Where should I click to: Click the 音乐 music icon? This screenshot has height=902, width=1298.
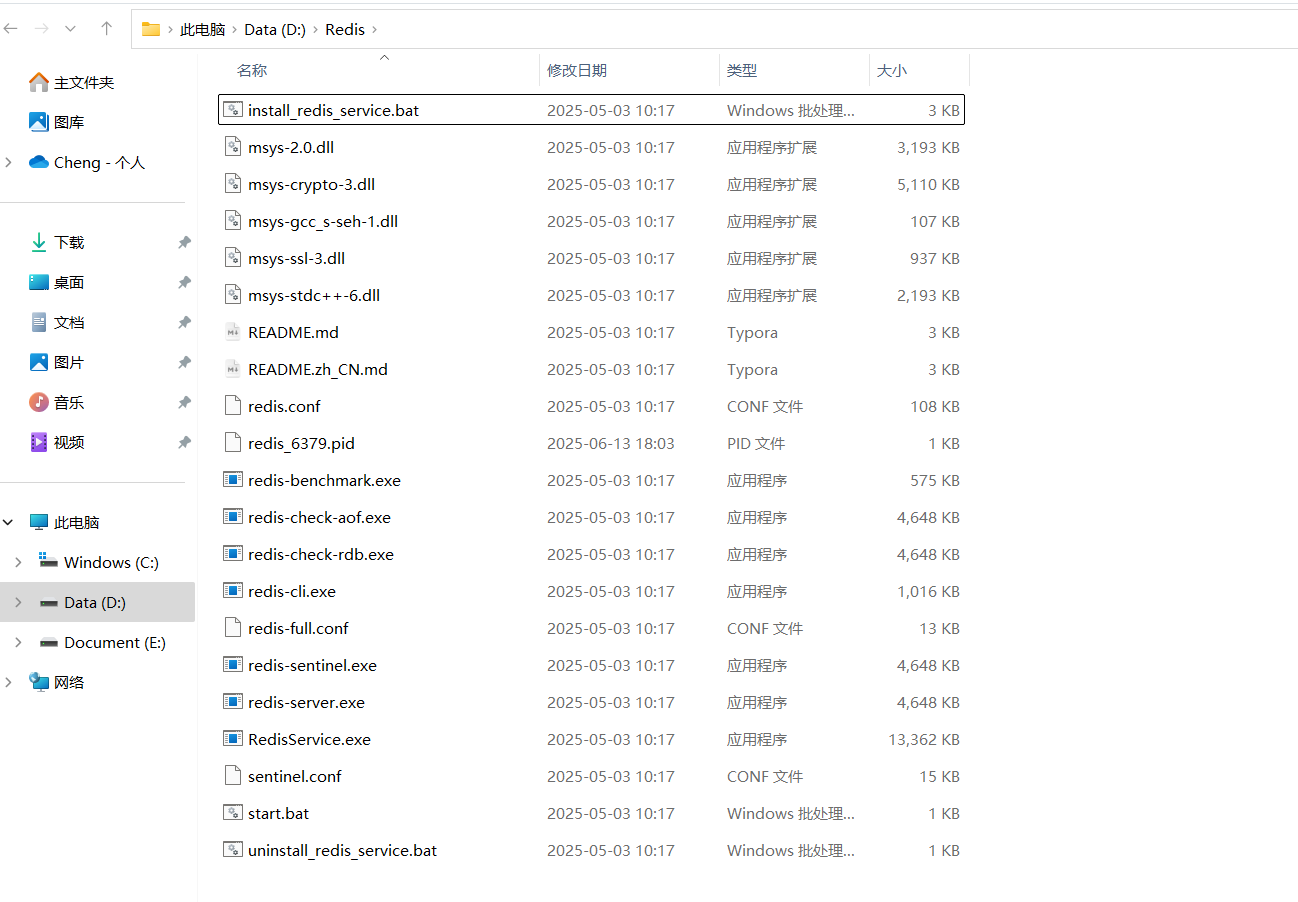(39, 402)
